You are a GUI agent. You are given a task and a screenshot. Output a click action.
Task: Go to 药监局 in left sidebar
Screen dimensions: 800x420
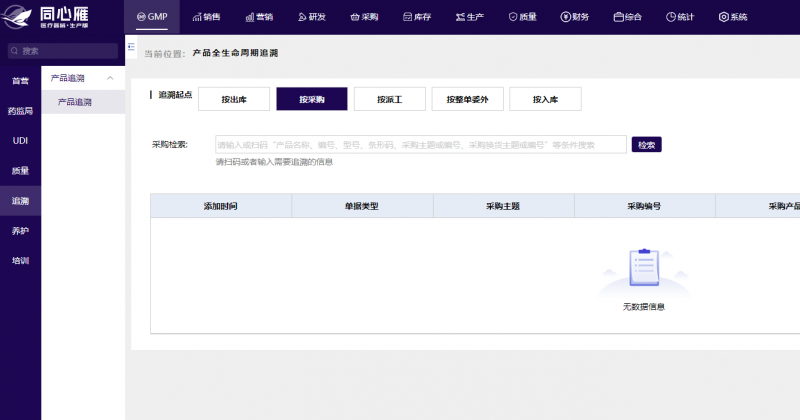click(20, 111)
